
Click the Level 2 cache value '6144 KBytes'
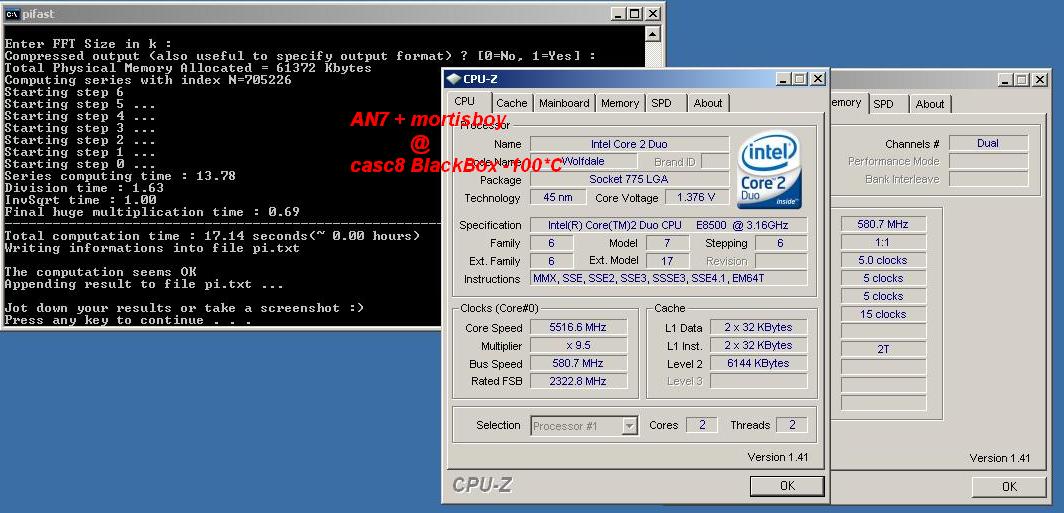pos(759,363)
